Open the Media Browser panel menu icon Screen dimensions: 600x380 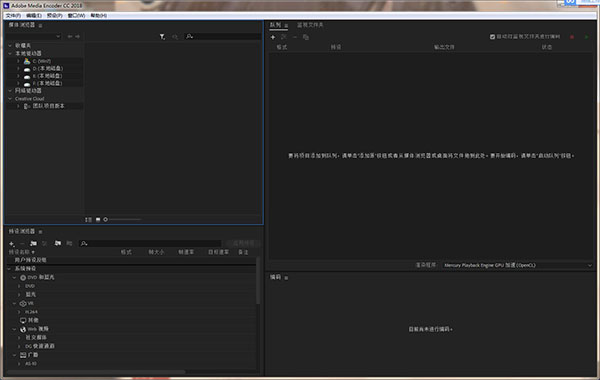[x=40, y=25]
